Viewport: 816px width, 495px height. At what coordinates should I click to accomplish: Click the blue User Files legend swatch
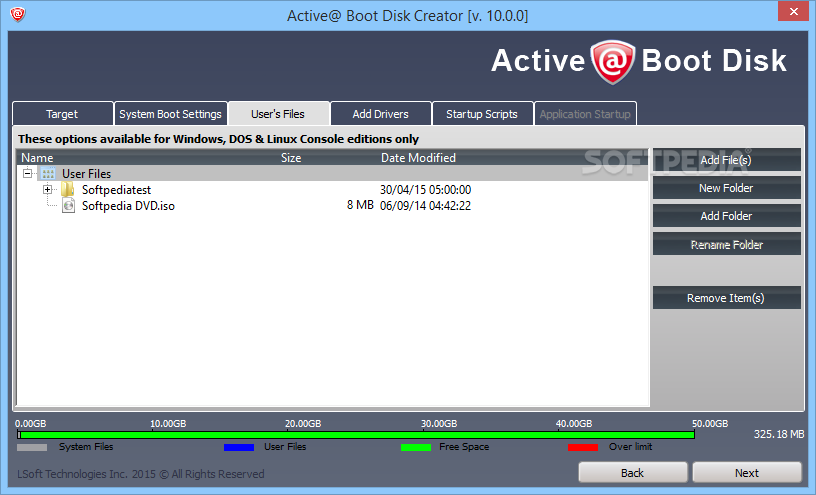pos(239,447)
